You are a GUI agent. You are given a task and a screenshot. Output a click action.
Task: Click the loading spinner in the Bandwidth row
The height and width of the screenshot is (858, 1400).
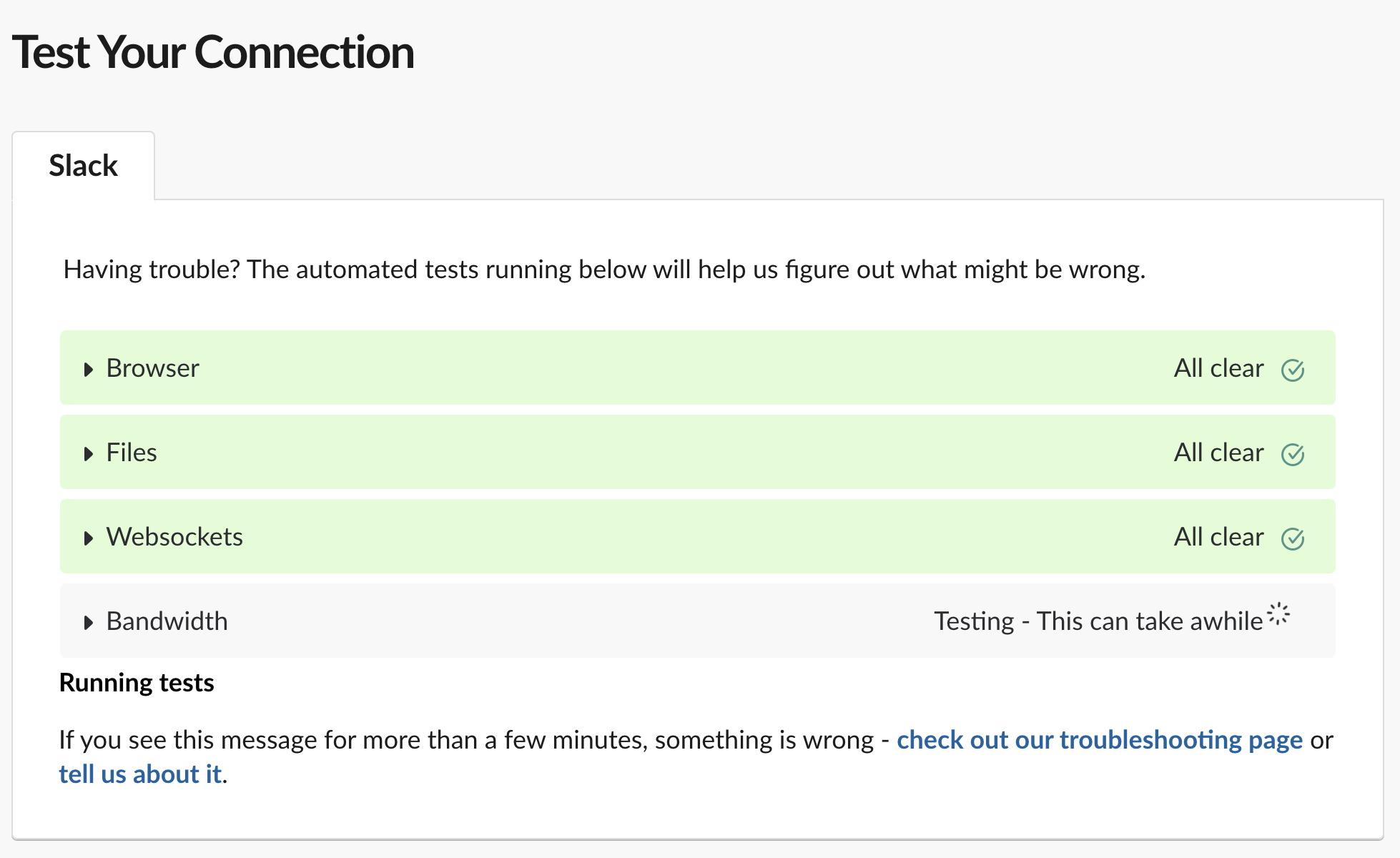1277,613
